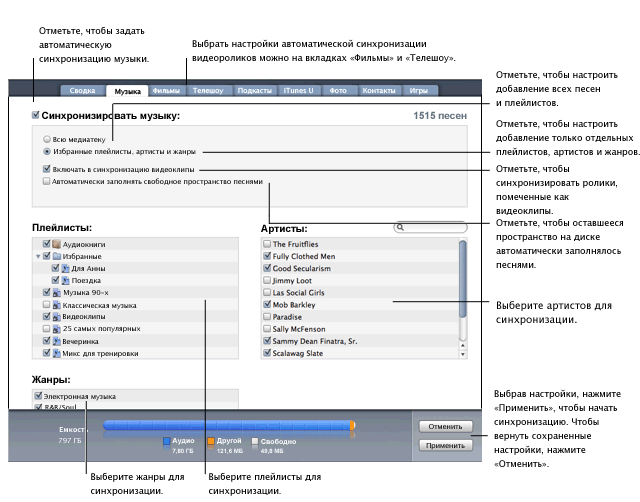Viewport: 640px width, 502px height.
Task: Select Избранные плейлисты, артисты и жанры option
Action: pyautogui.click(x=47, y=151)
